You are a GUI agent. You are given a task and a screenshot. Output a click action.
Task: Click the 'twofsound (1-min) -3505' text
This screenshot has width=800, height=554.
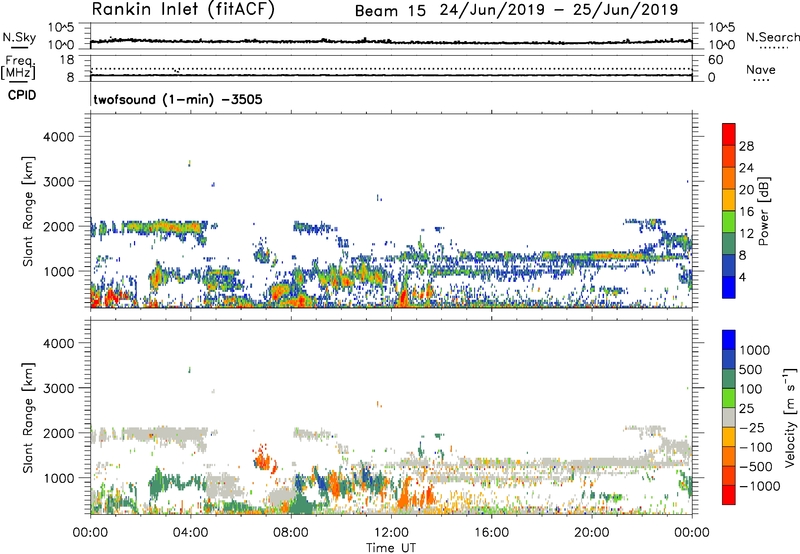point(178,99)
